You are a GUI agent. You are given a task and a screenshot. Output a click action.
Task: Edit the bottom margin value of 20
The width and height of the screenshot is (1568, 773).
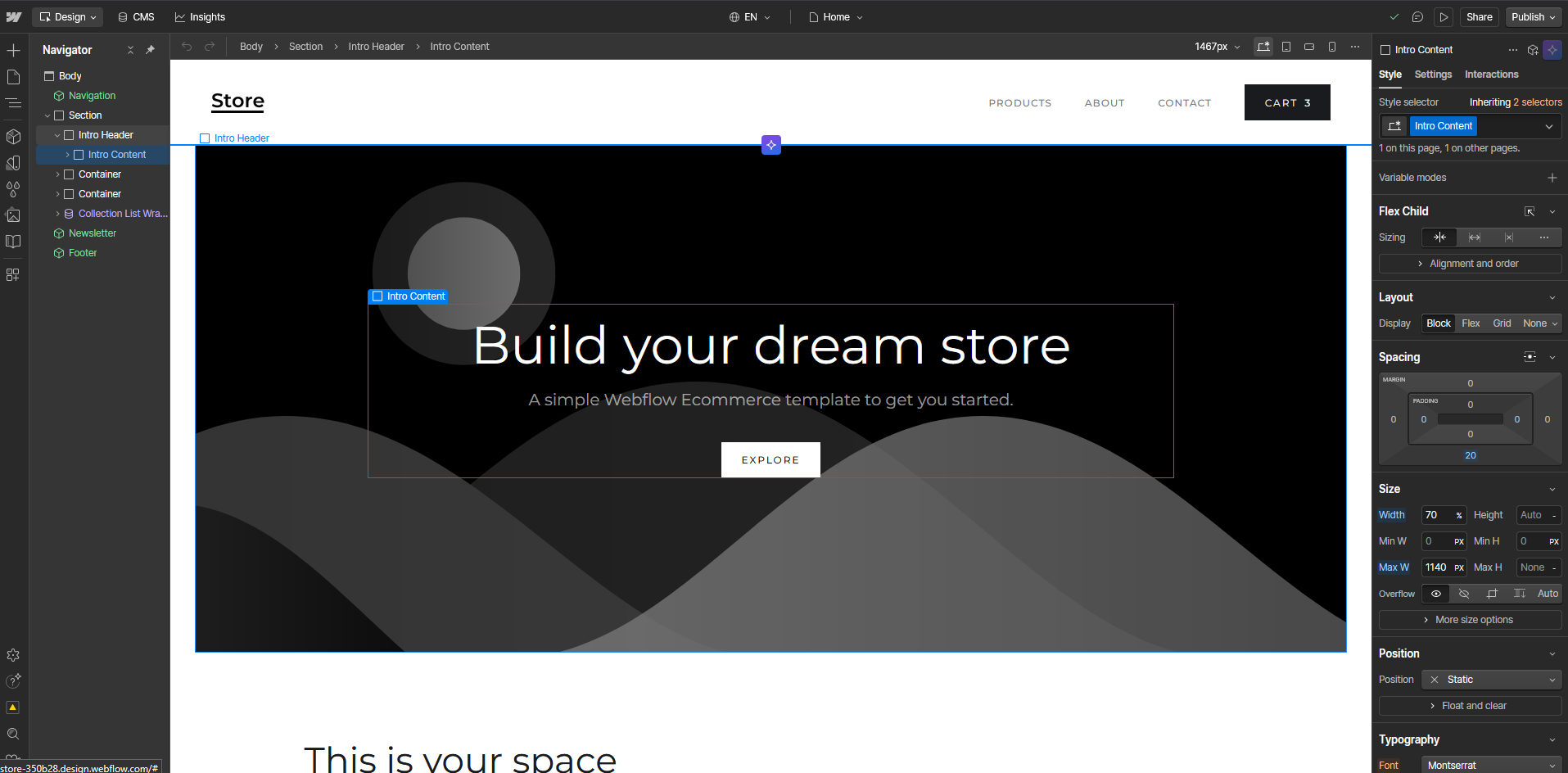[1470, 455]
